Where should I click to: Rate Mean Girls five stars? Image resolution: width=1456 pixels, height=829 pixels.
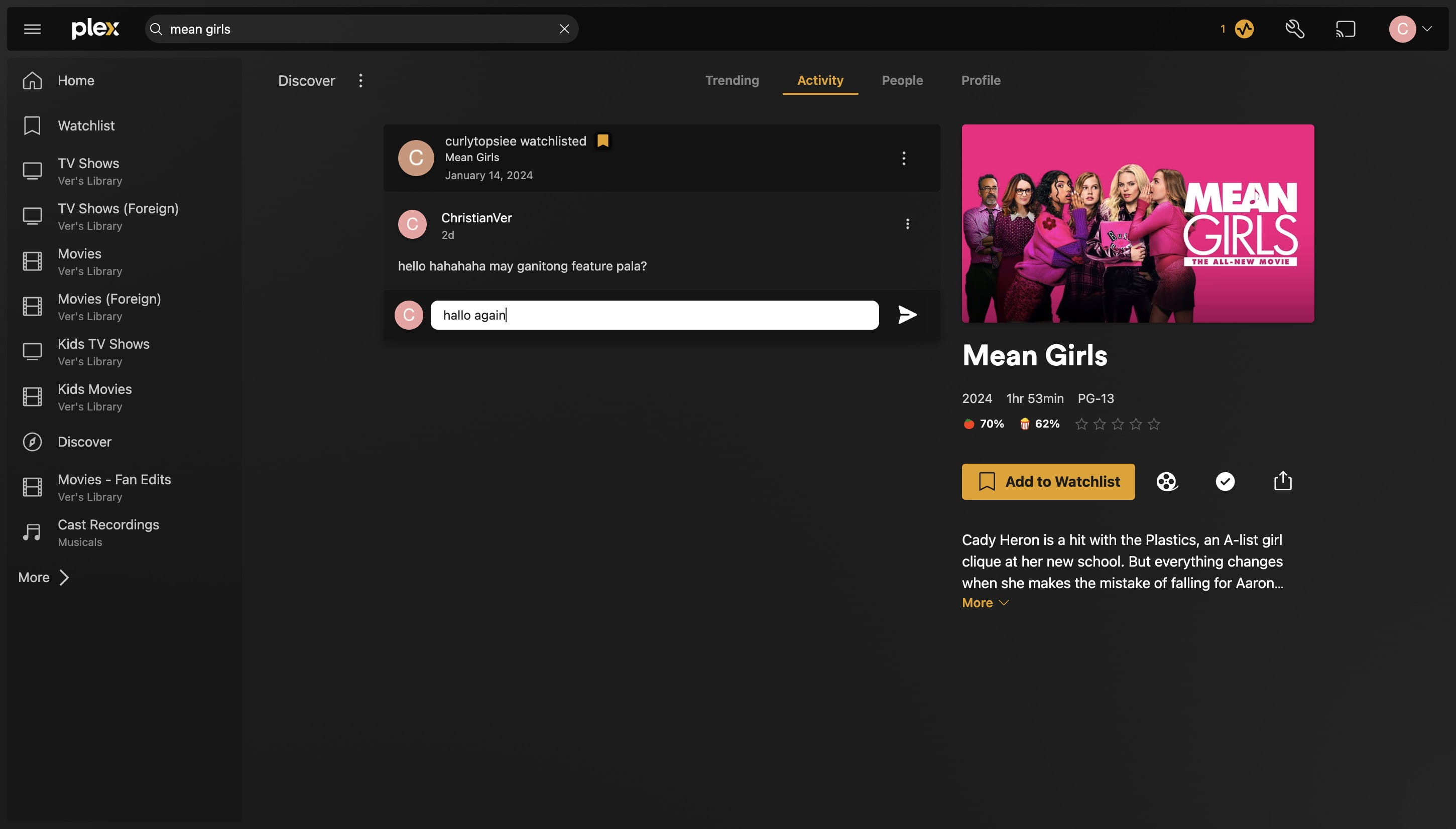[1154, 424]
